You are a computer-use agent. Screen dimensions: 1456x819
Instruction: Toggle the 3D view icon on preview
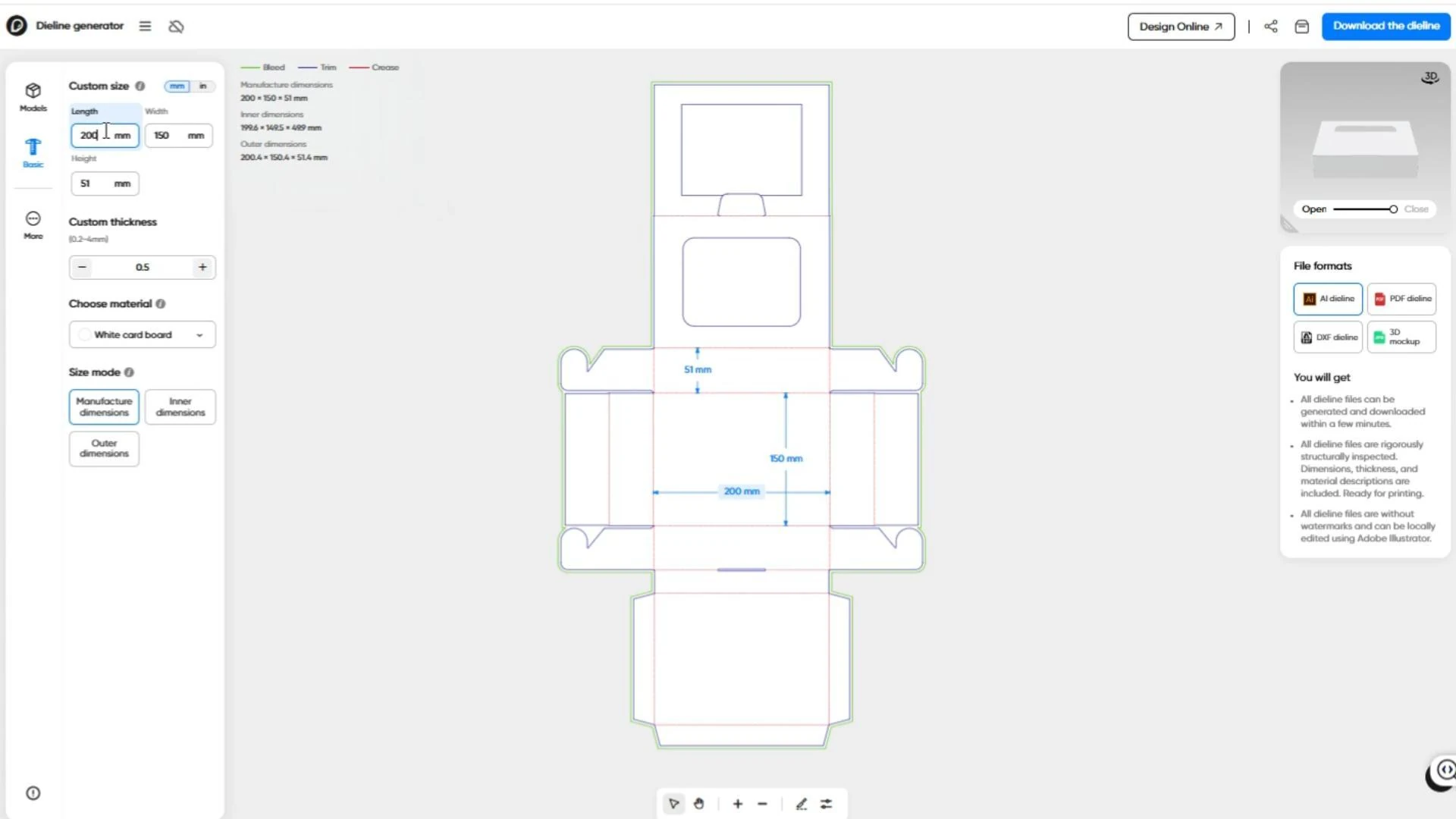coord(1429,77)
